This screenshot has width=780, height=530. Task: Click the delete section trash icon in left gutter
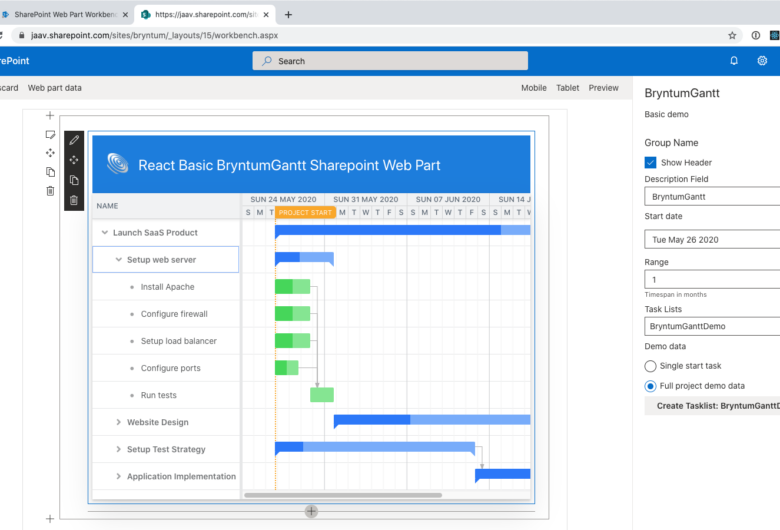tap(50, 191)
